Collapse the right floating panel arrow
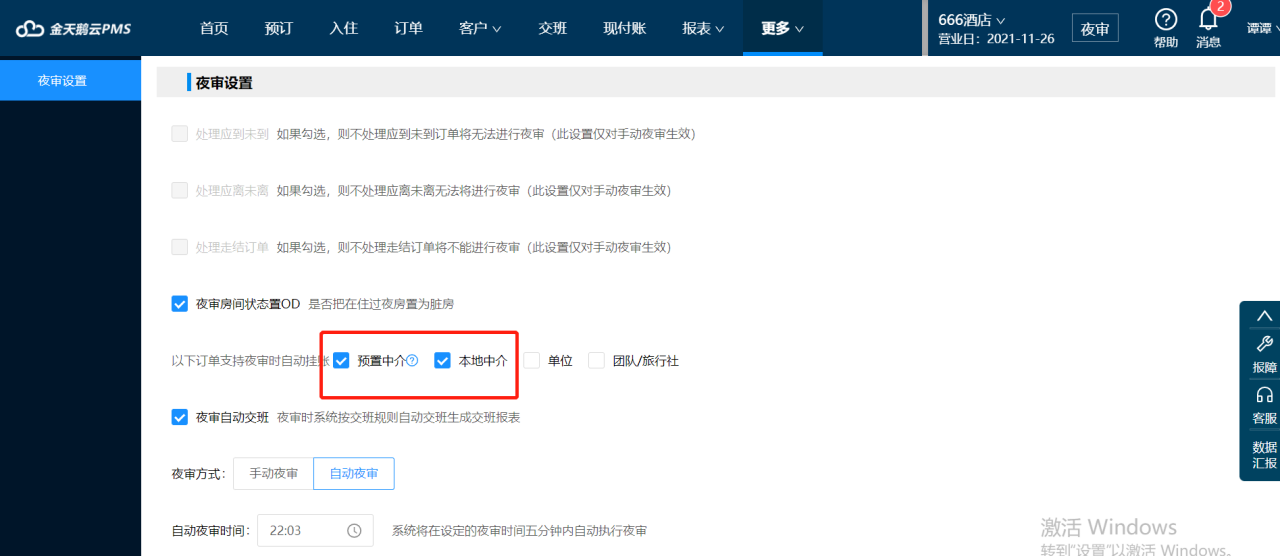Screen dimensions: 1280x556 [1265, 316]
